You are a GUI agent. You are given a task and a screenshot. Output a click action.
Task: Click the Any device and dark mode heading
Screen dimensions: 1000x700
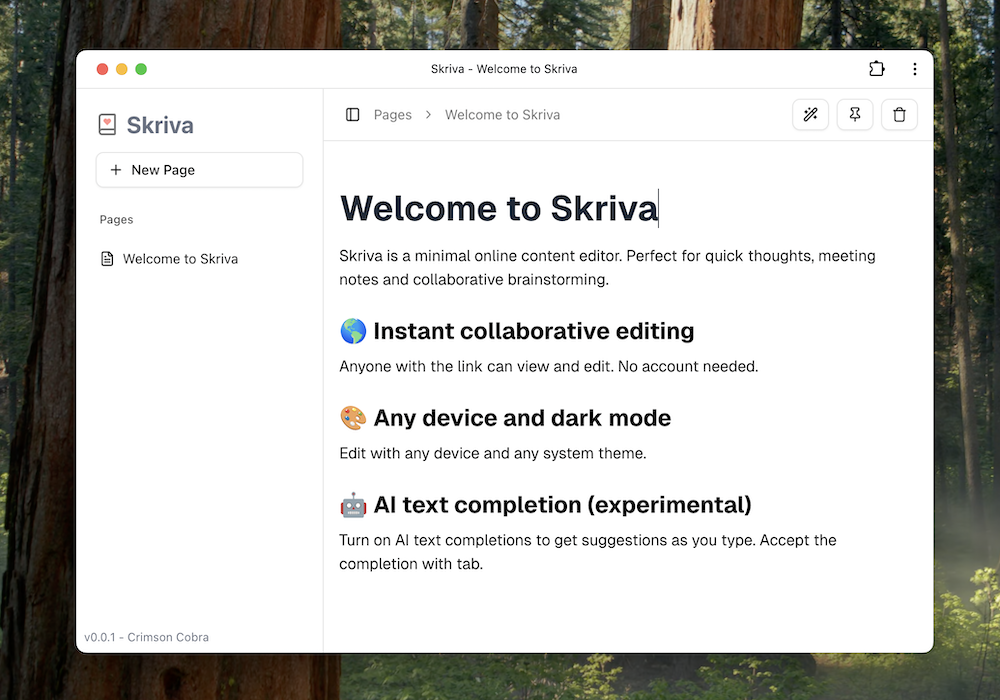522,418
